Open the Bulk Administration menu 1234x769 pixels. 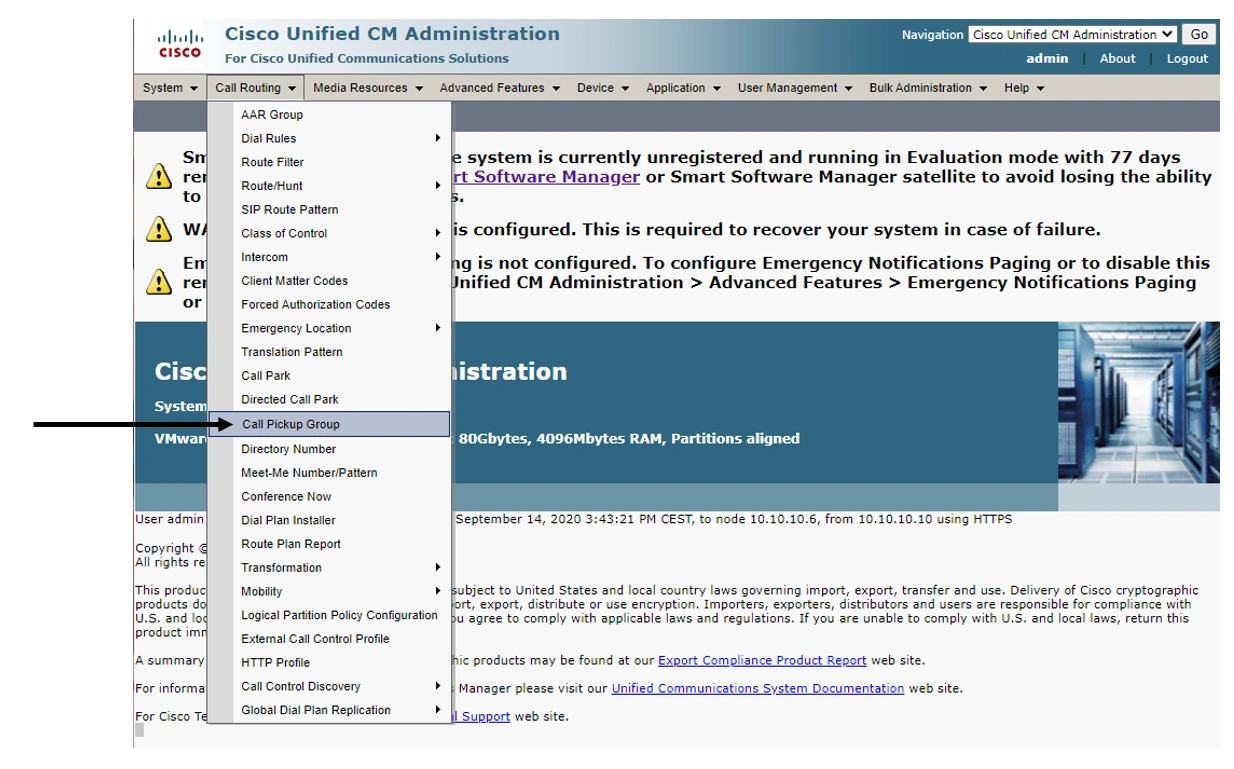[928, 88]
